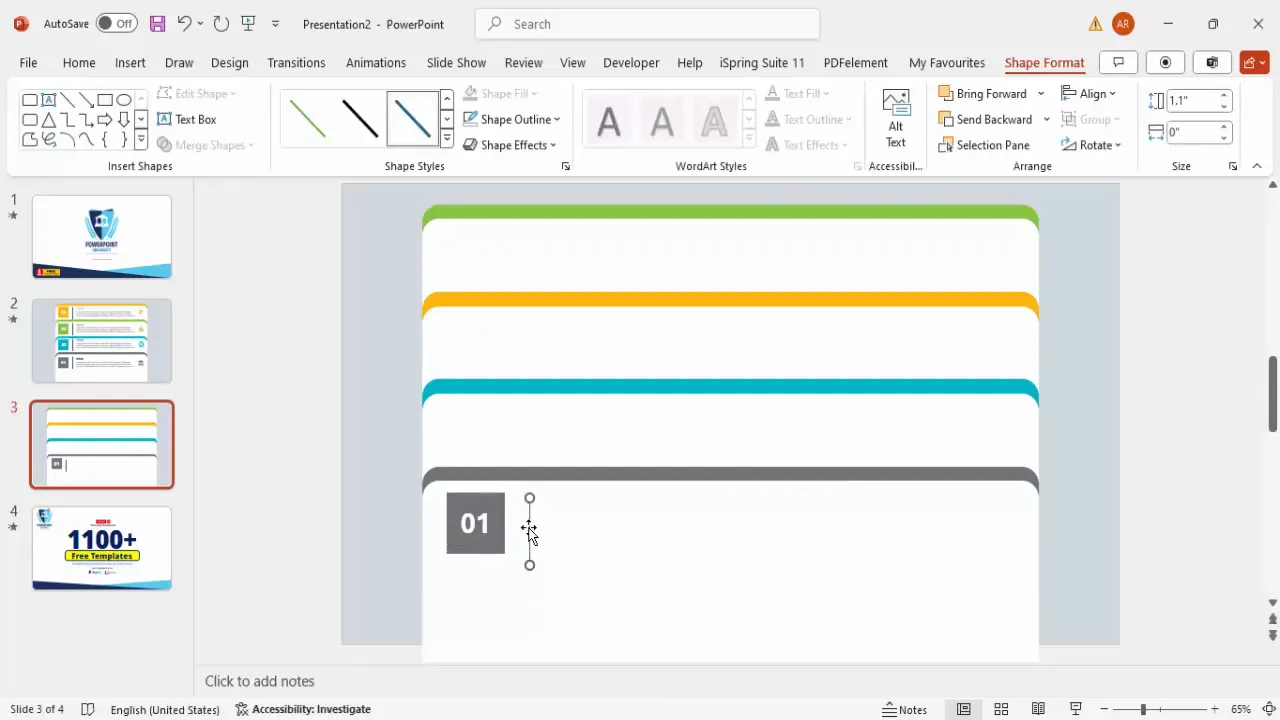Apply the green line shape style
This screenshot has width=1280, height=720.
coord(307,118)
